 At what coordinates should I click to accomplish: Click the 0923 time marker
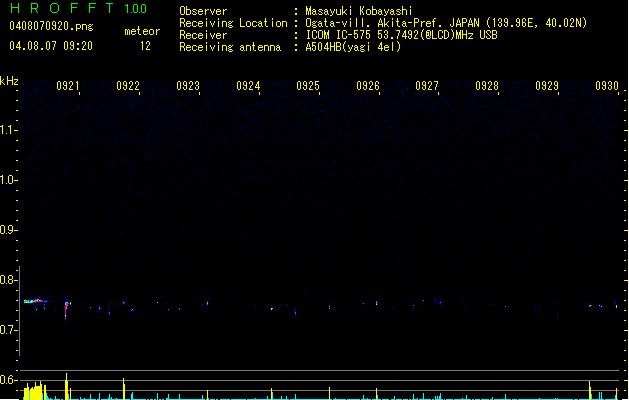188,86
